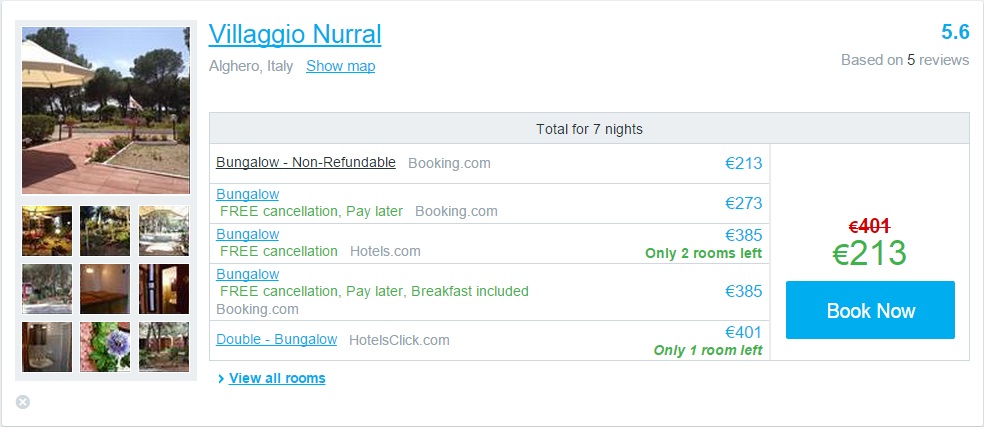This screenshot has height=427, width=984.
Task: Open the night-time terrace thumbnail photo
Action: [47, 231]
